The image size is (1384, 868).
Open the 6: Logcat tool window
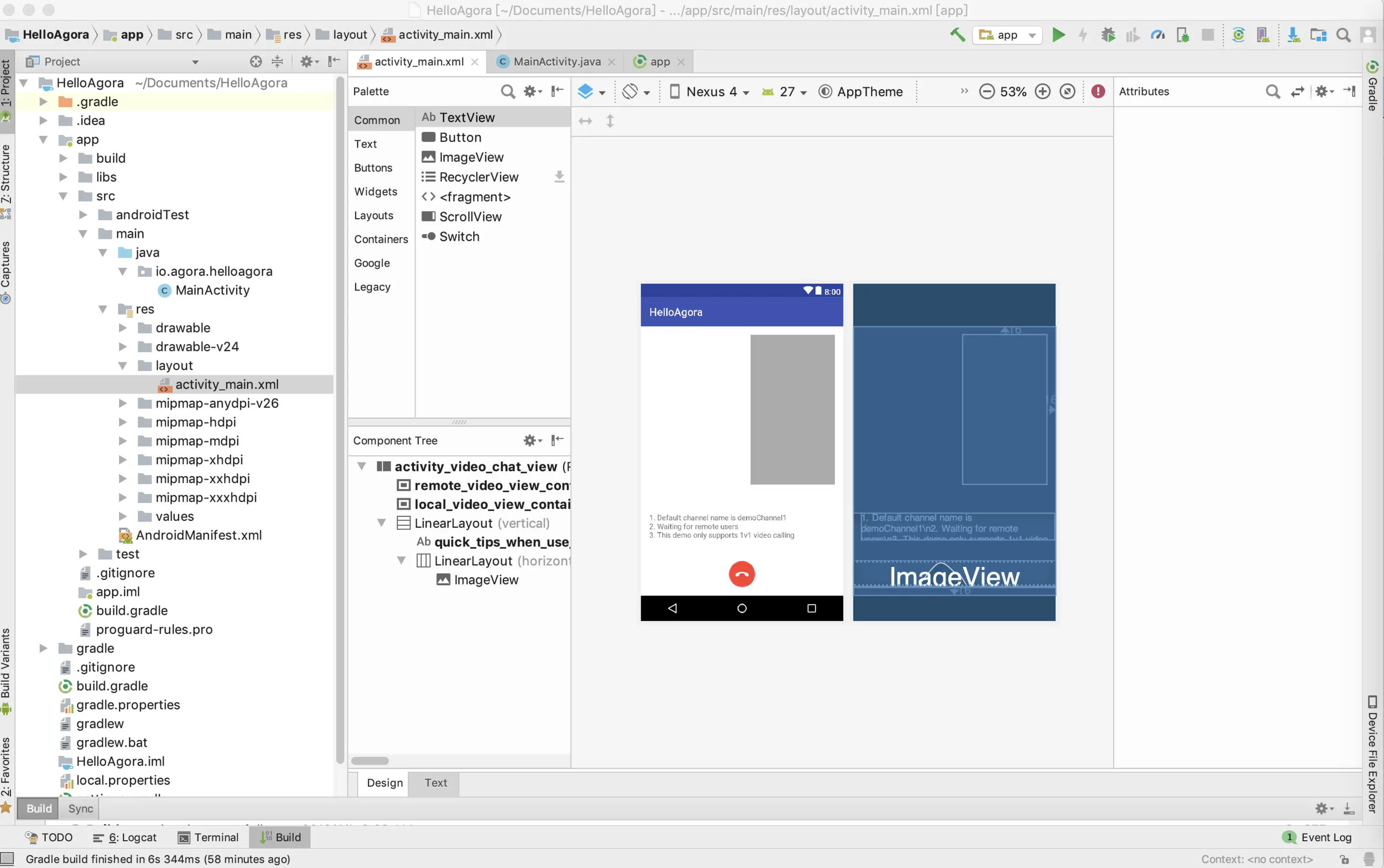coord(124,837)
